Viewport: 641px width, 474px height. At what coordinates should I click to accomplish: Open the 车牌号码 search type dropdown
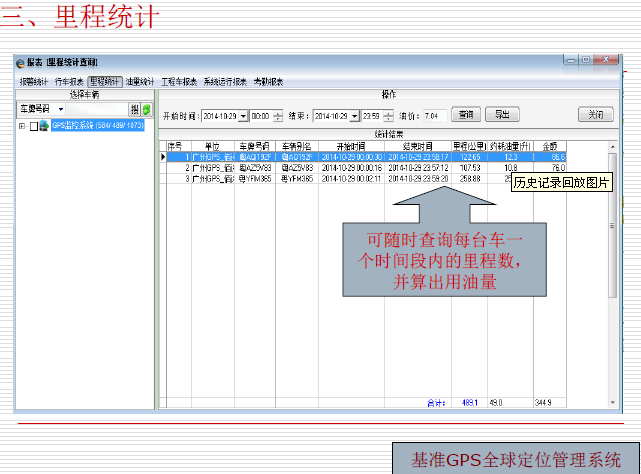pos(60,108)
